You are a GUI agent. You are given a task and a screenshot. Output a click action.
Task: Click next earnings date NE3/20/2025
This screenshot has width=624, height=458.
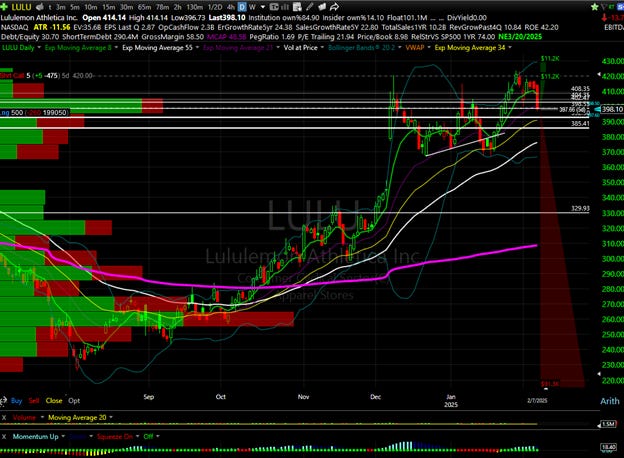[520, 37]
